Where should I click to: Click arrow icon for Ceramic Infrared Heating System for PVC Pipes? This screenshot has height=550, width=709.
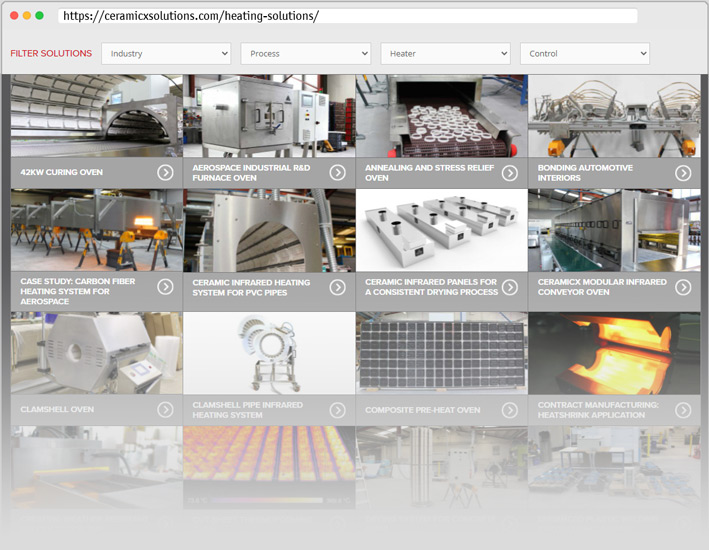point(337,287)
